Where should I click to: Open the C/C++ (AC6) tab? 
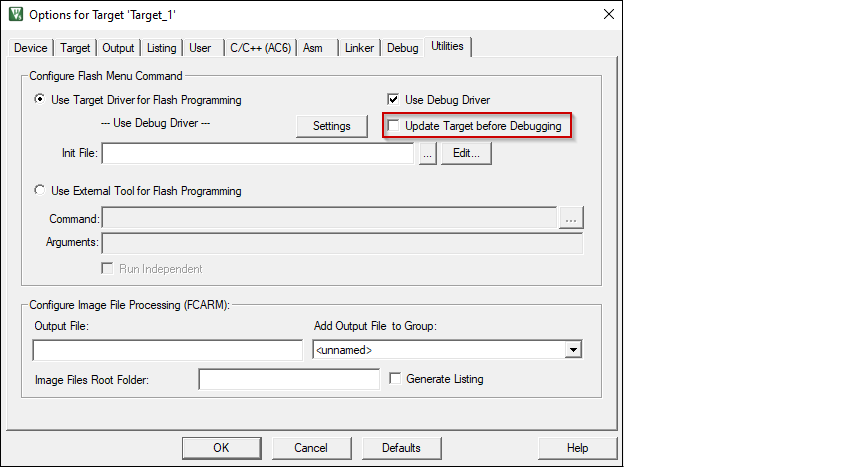coord(259,48)
